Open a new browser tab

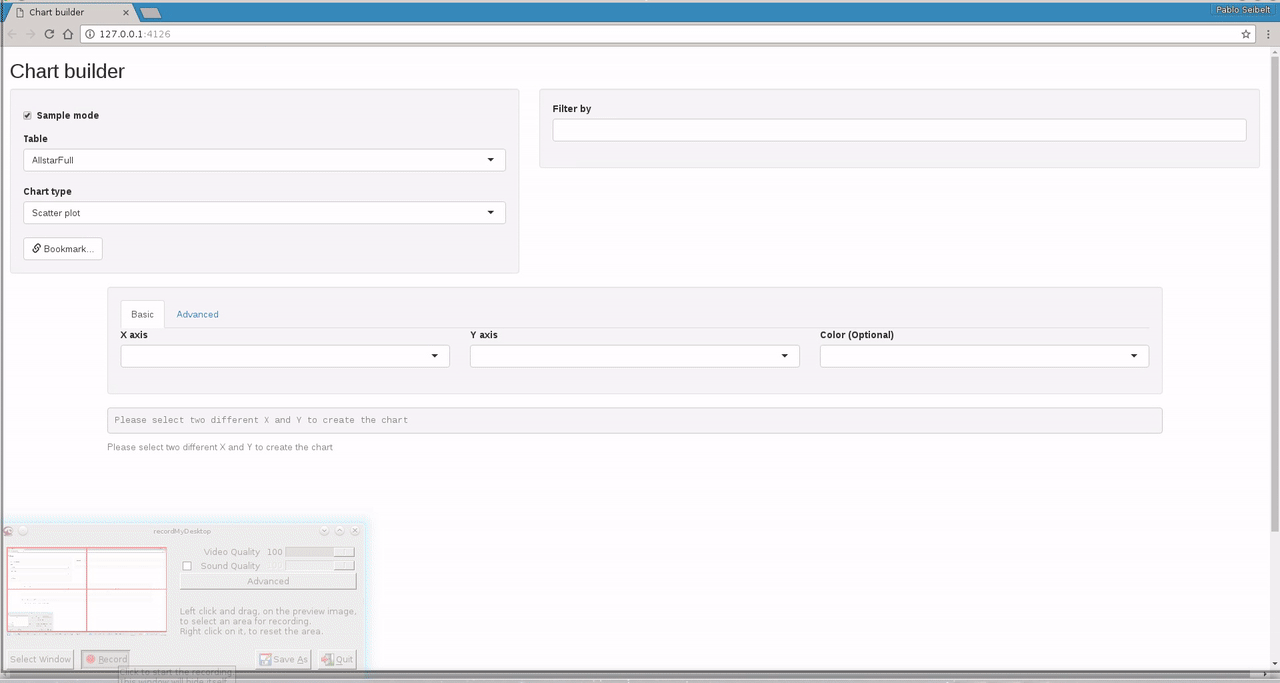[x=151, y=13]
